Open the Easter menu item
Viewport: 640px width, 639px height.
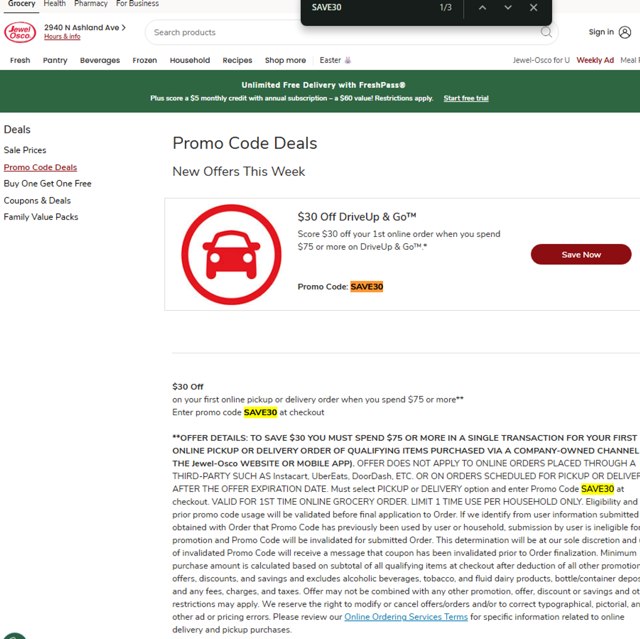tap(335, 60)
